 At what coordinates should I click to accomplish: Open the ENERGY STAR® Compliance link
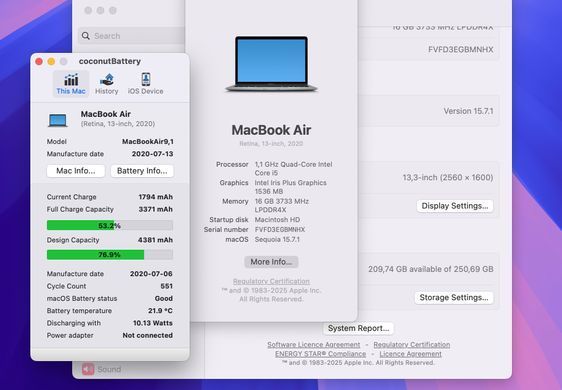pos(320,354)
